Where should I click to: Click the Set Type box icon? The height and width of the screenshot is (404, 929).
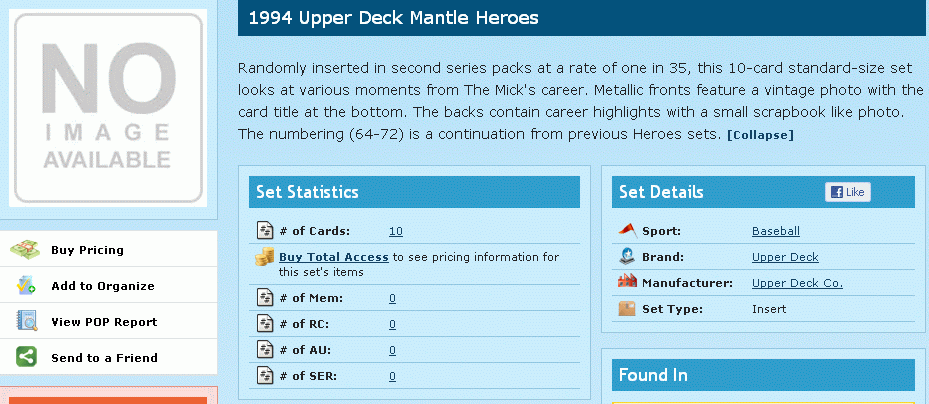coord(627,309)
